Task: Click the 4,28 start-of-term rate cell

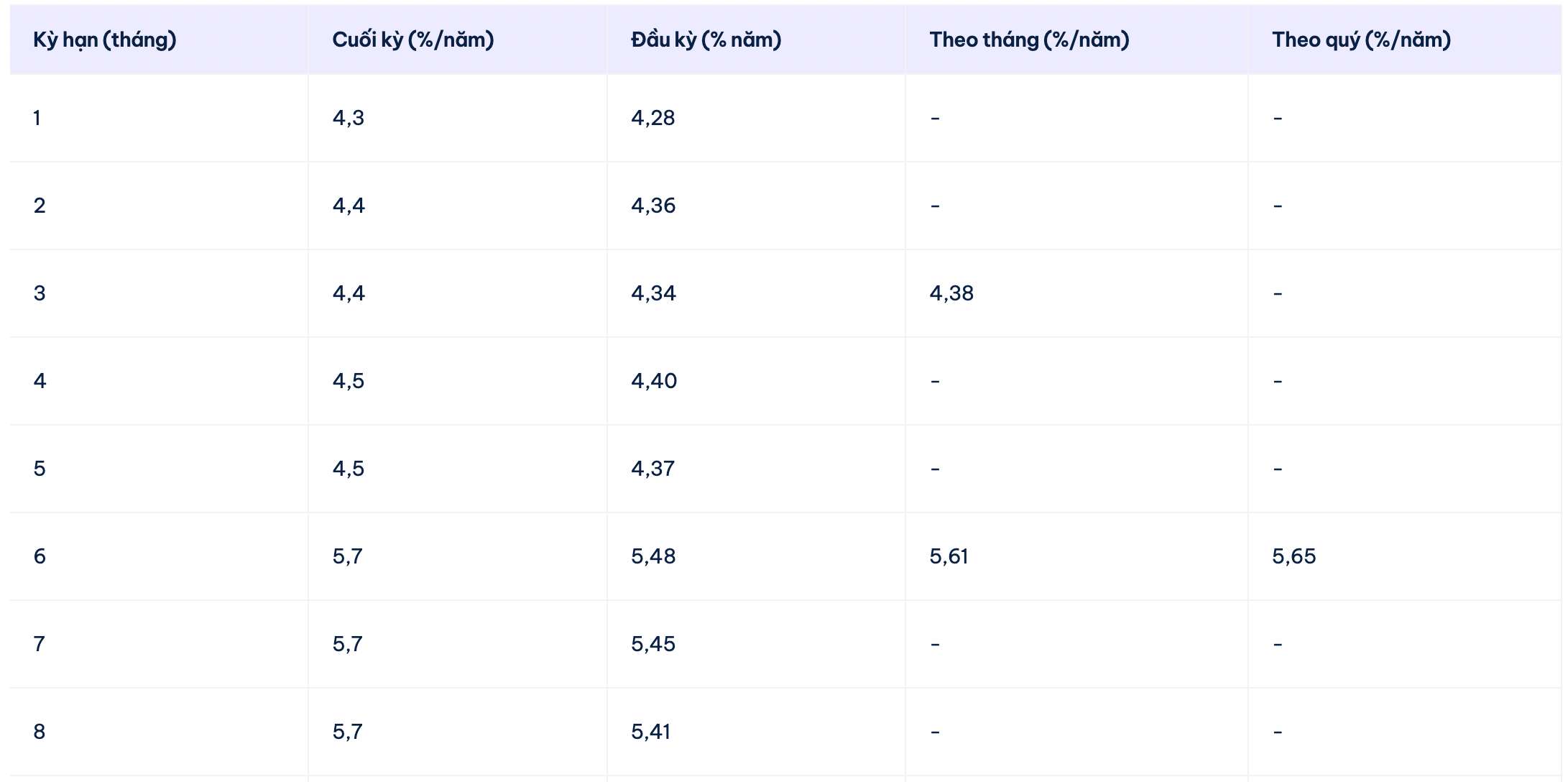Action: point(653,118)
